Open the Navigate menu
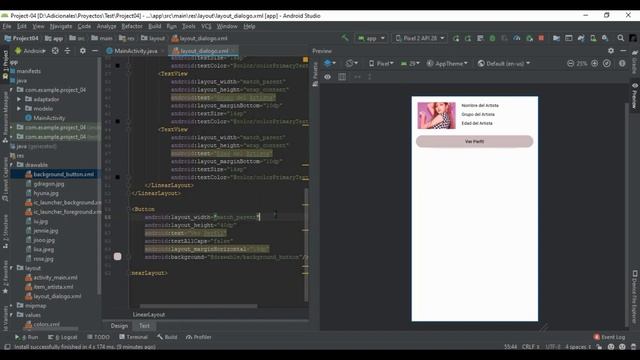This screenshot has height=360, width=640. pos(61,26)
